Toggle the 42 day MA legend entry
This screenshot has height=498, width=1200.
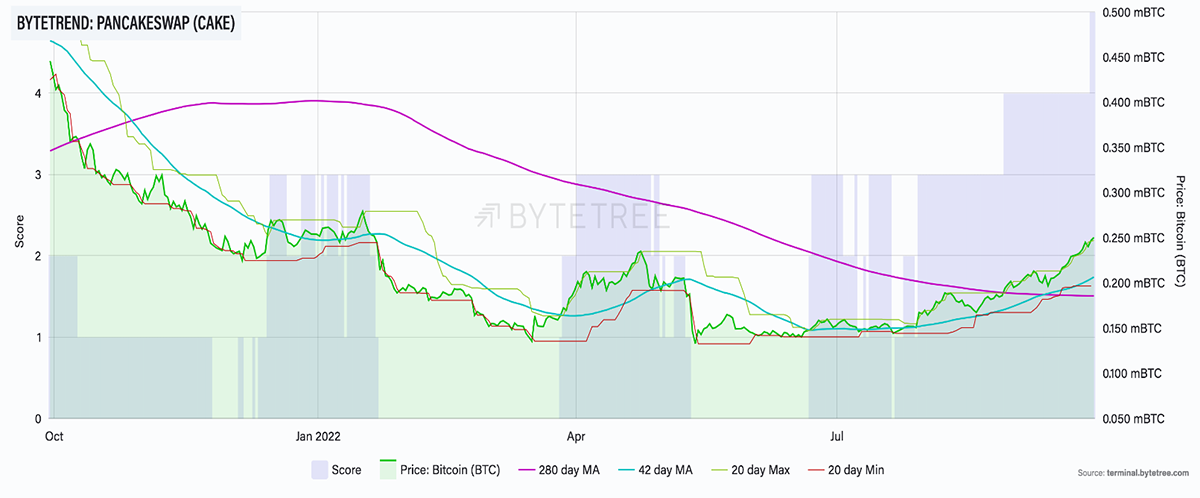(654, 469)
